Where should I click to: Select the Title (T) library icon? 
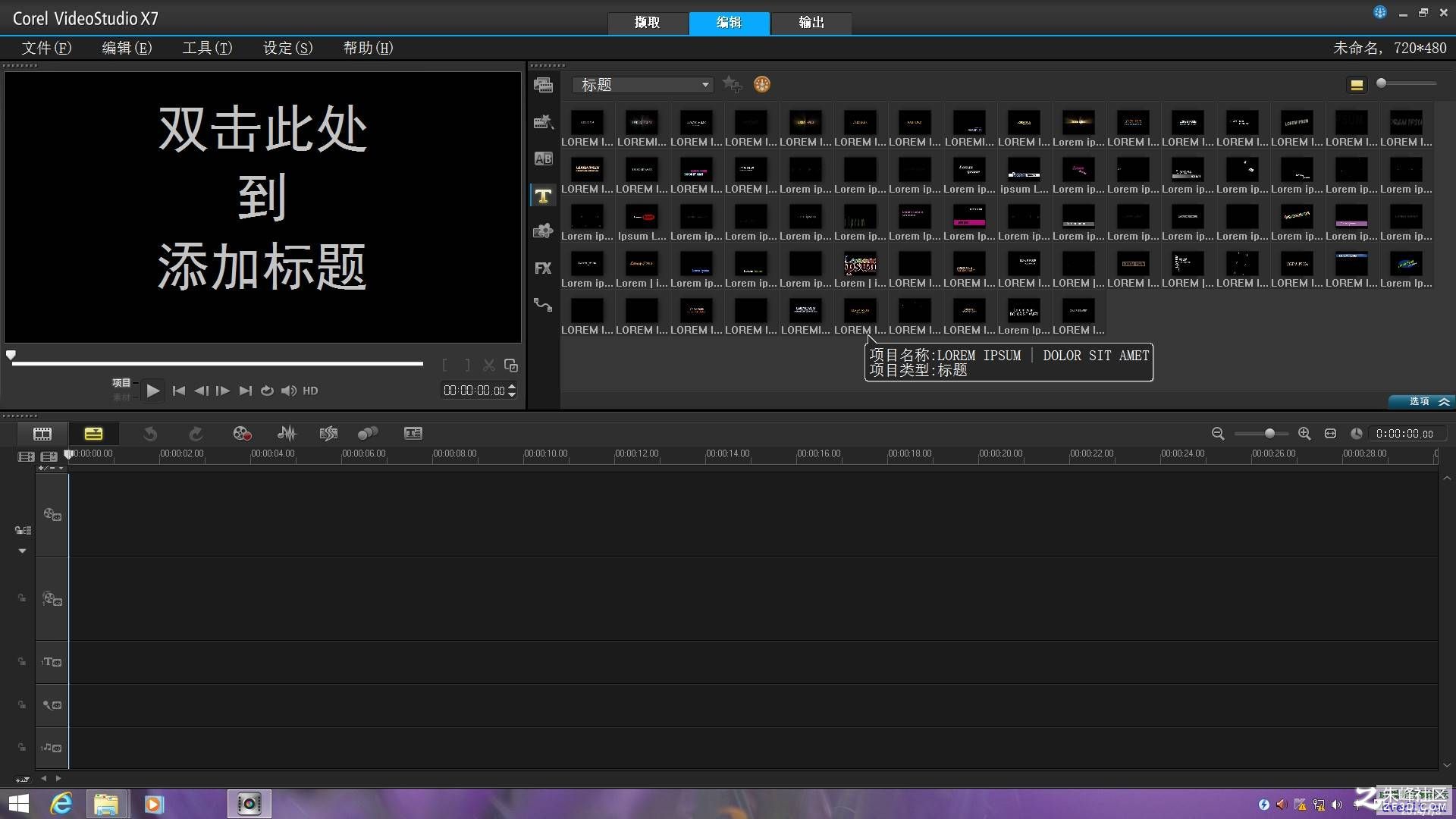tap(543, 196)
